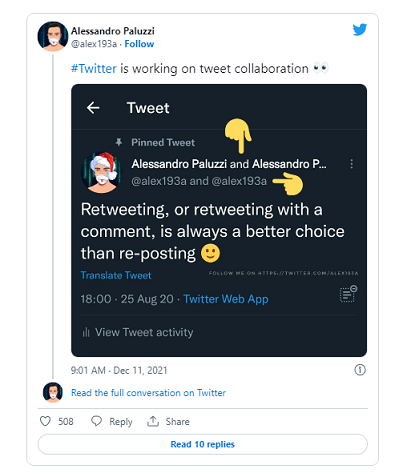Open the #Twitter hashtag link
411x473 pixels.
(94, 68)
